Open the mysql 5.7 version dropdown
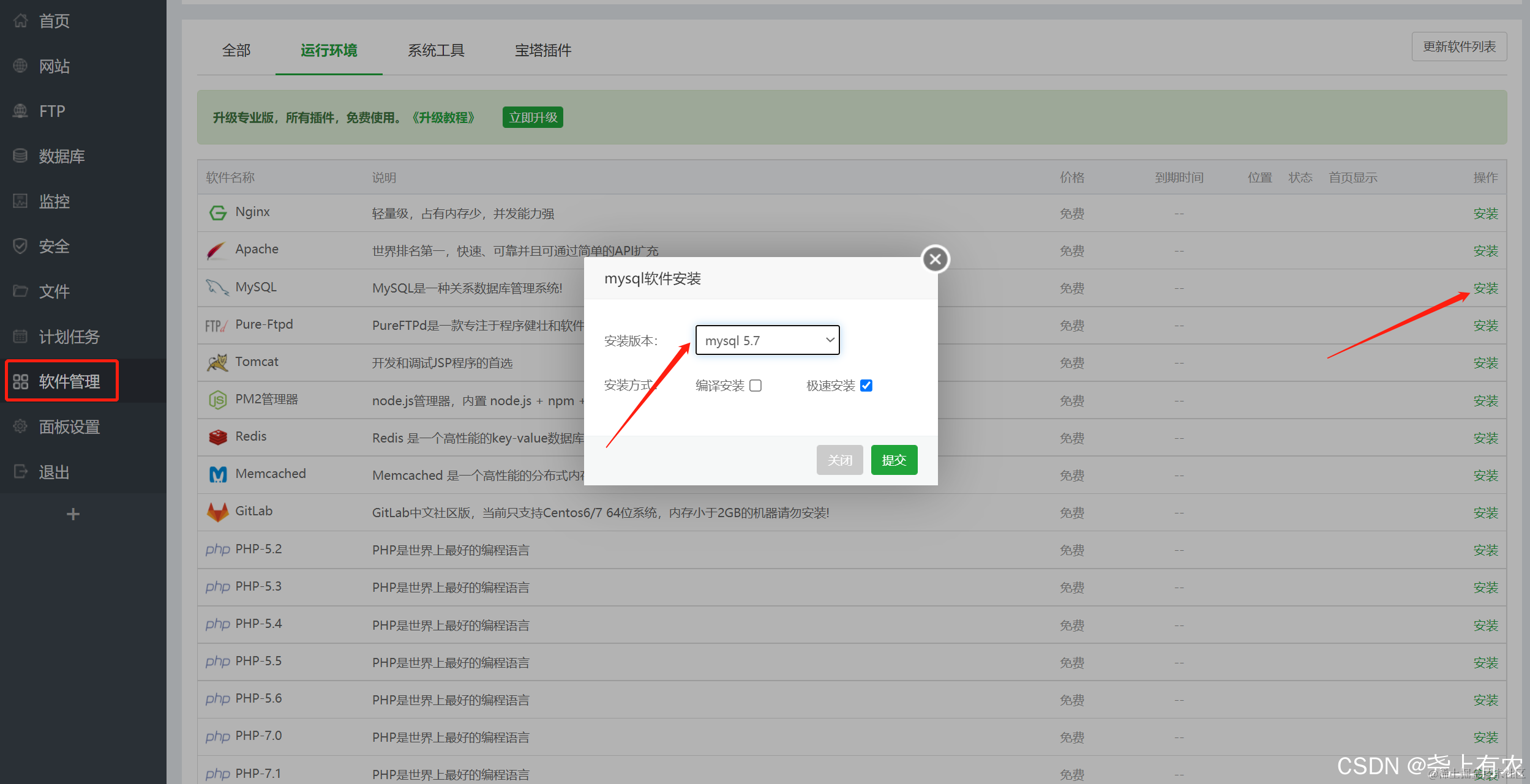 (767, 340)
